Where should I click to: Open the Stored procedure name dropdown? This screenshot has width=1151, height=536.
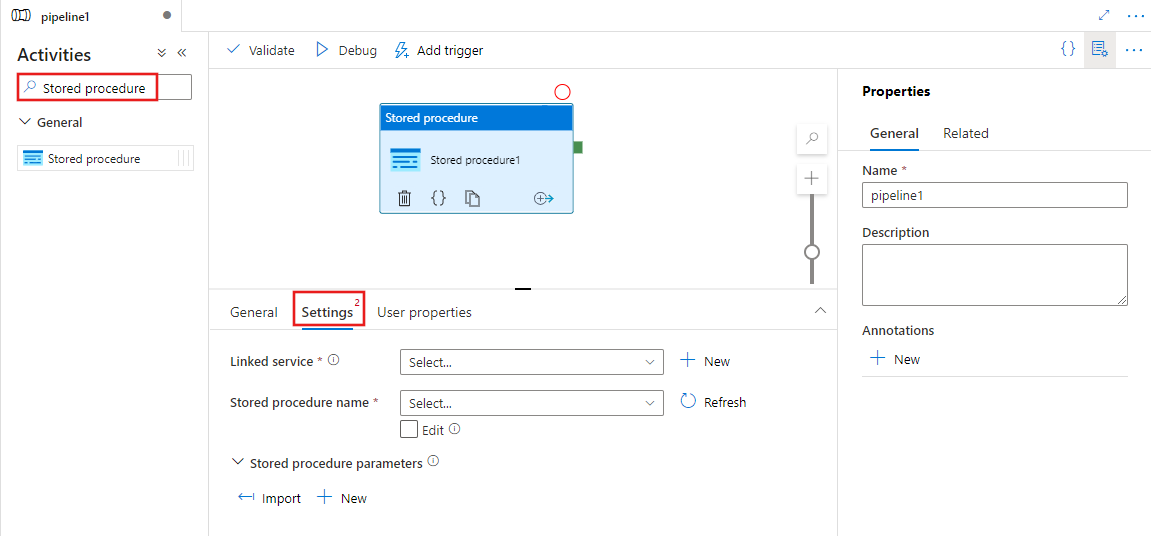click(x=531, y=403)
